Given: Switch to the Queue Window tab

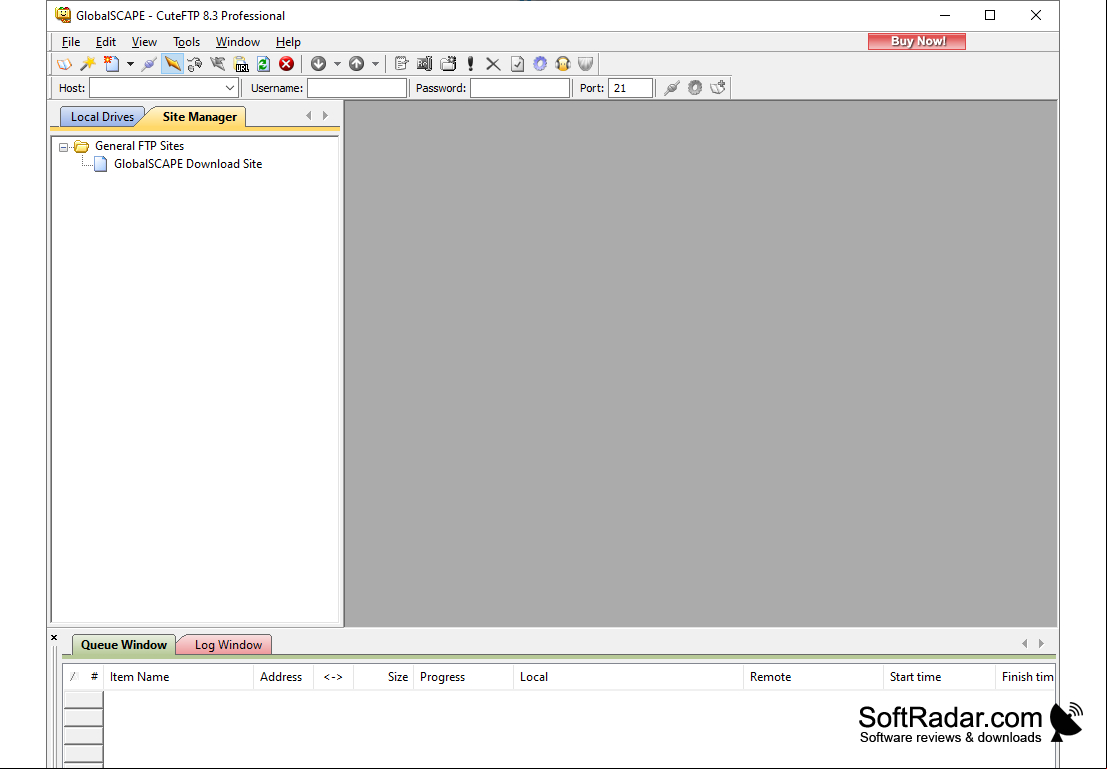Looking at the screenshot, I should (x=124, y=645).
